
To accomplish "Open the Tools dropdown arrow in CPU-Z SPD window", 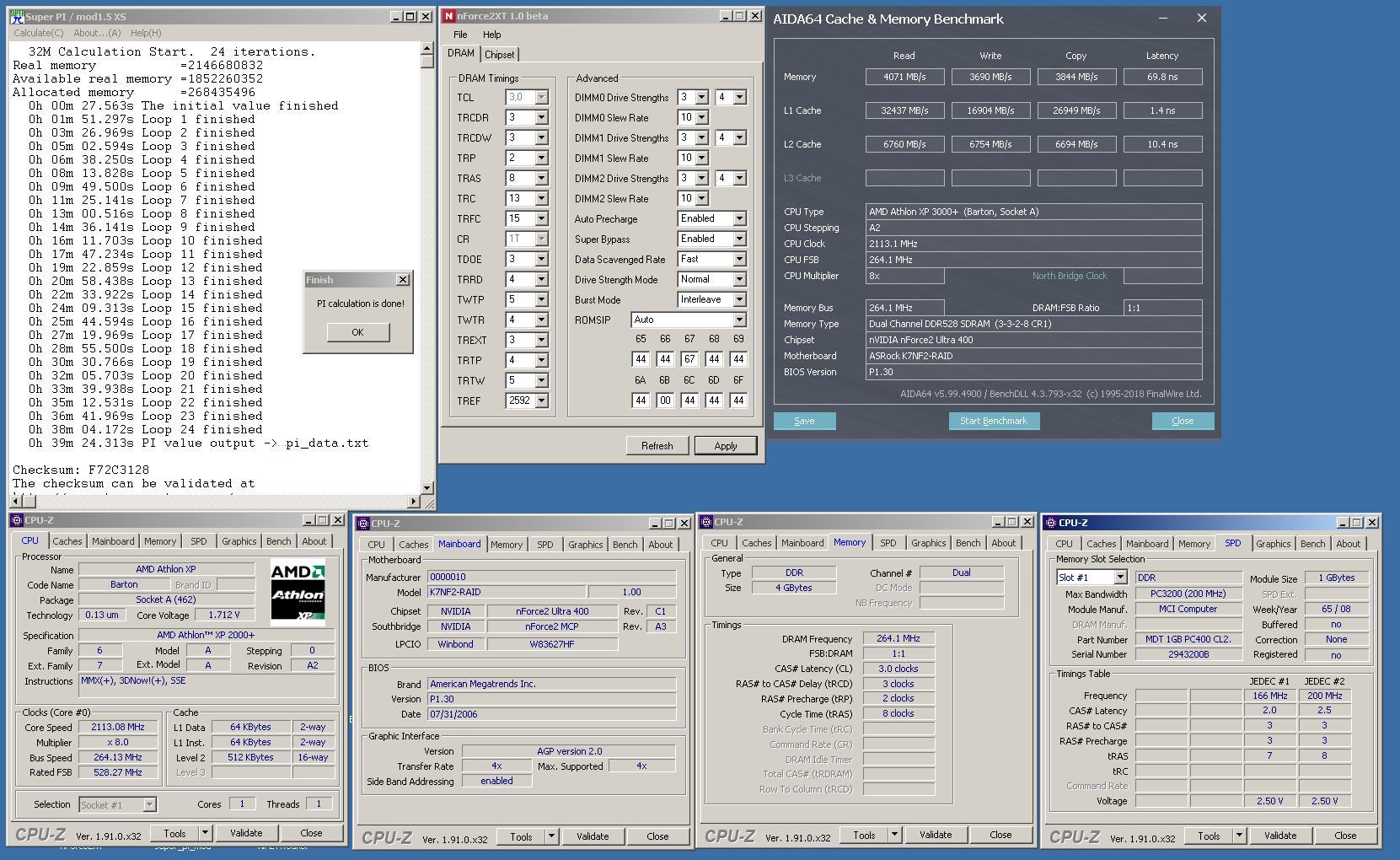I will 1239,836.
